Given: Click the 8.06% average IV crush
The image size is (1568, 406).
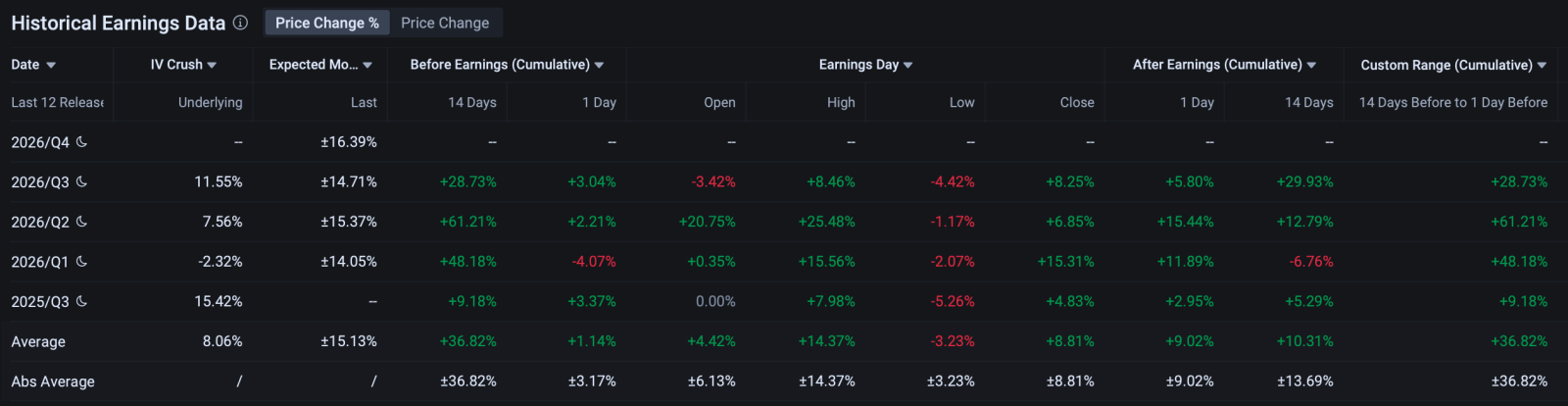Looking at the screenshot, I should tap(222, 341).
